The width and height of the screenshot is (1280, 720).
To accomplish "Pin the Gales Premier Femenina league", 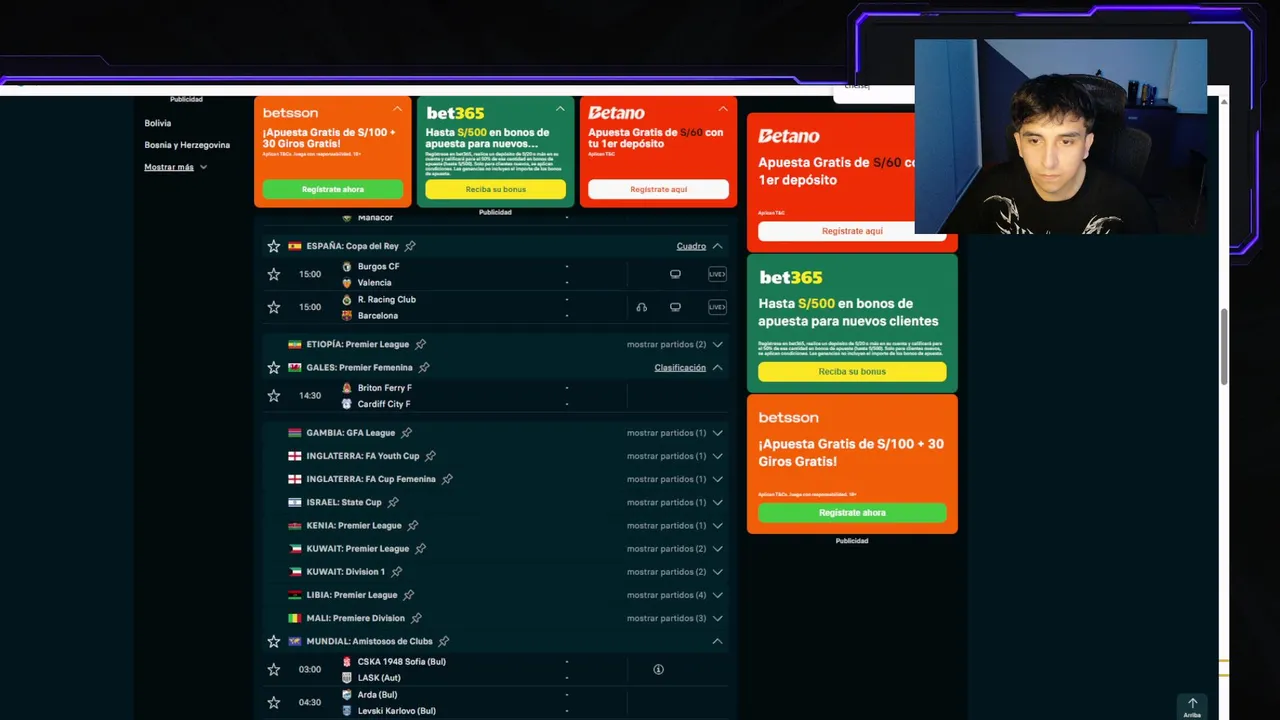I will pyautogui.click(x=424, y=368).
